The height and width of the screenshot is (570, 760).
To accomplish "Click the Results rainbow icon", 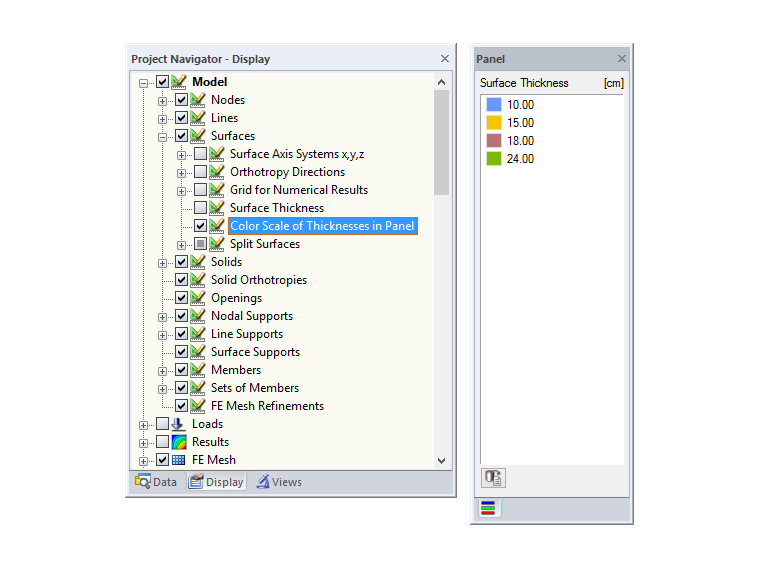I will [x=179, y=442].
